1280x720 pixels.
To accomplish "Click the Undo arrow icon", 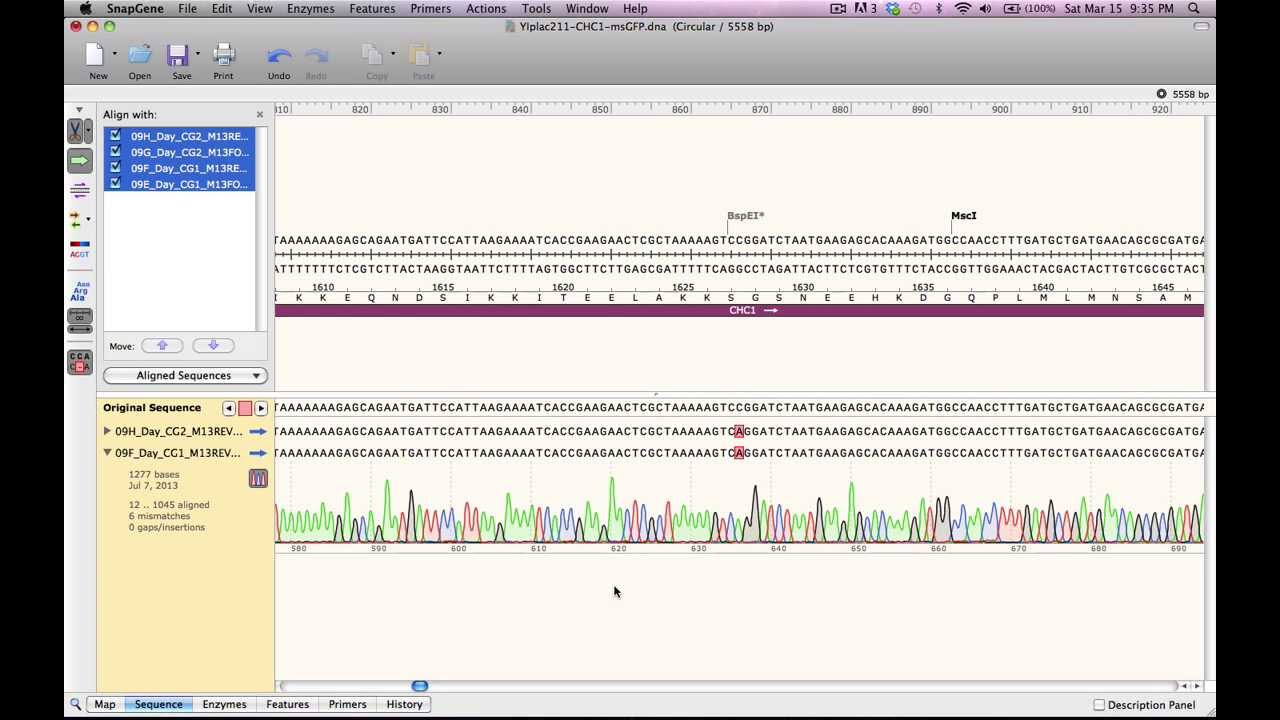I will [279, 55].
